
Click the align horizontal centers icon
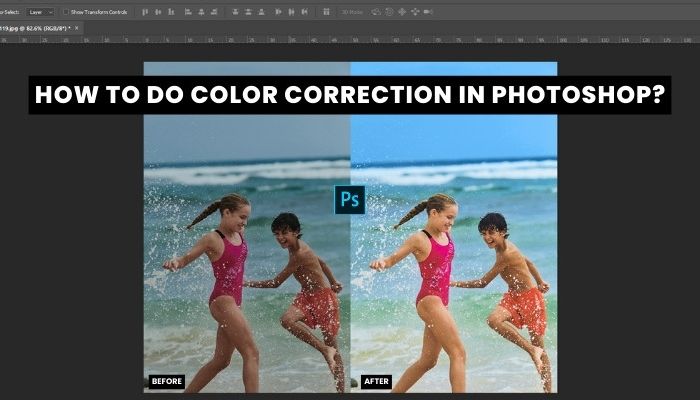pyautogui.click(x=201, y=12)
